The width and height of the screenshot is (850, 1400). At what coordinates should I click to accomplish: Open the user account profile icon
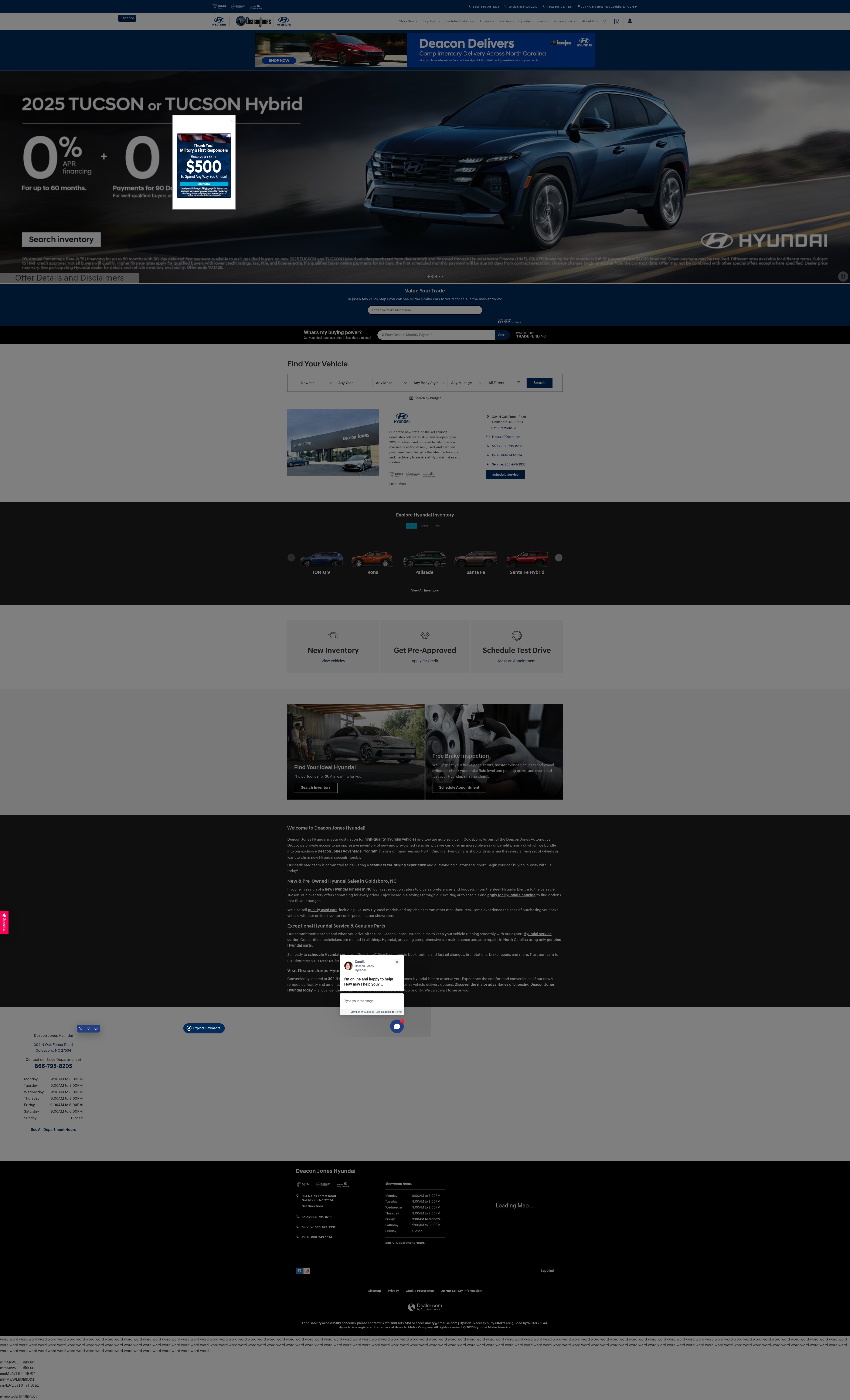click(630, 21)
